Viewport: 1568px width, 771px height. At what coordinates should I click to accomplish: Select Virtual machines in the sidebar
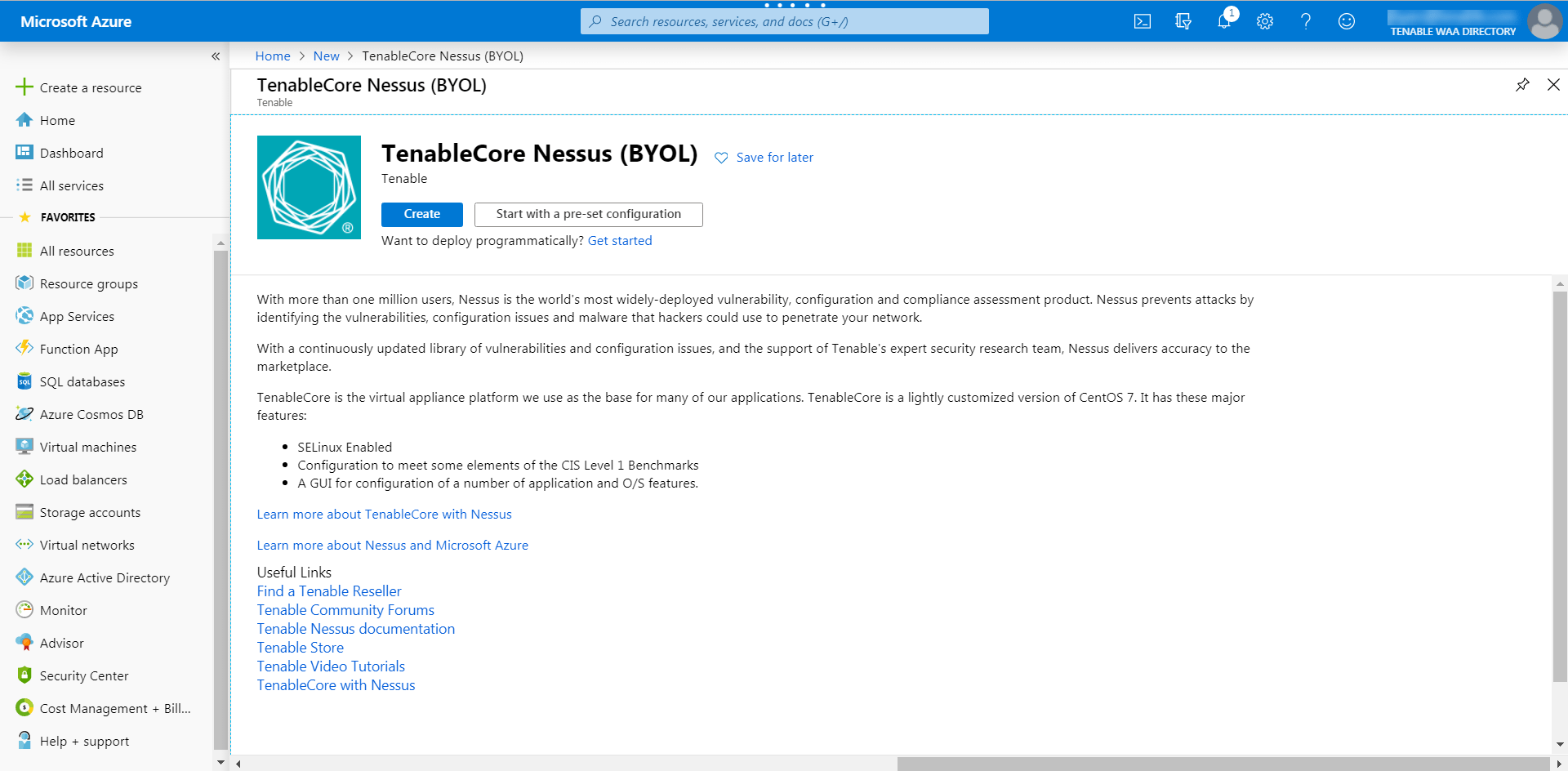[87, 447]
